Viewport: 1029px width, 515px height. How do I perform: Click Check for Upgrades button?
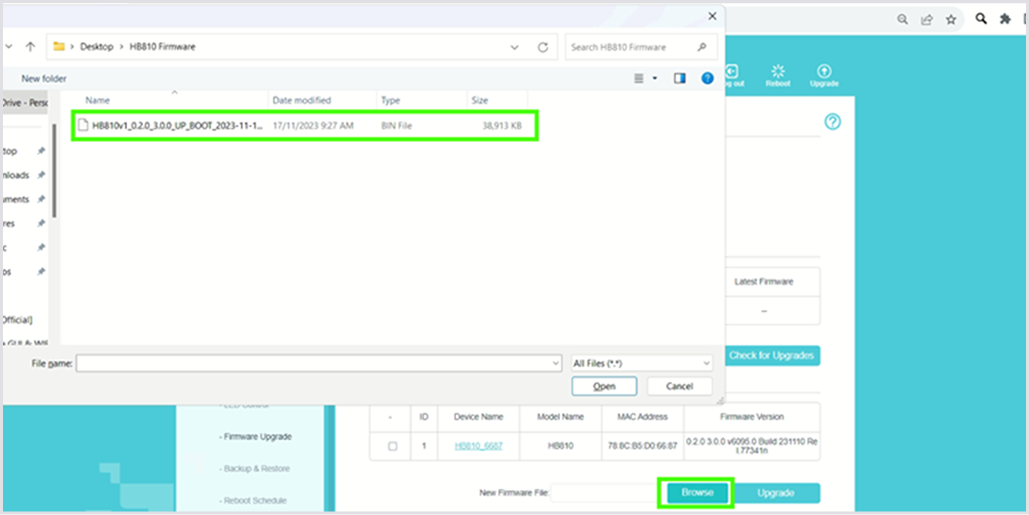(772, 356)
